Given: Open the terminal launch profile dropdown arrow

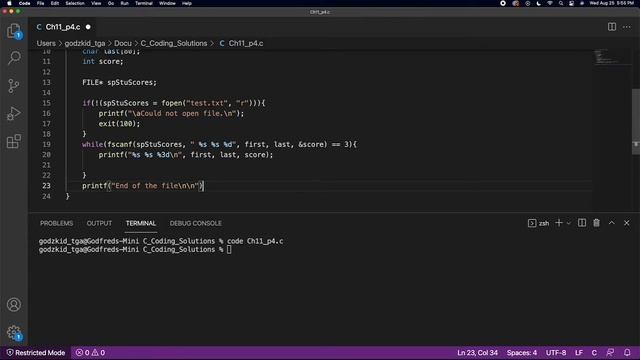Looking at the screenshot, I should 569,223.
